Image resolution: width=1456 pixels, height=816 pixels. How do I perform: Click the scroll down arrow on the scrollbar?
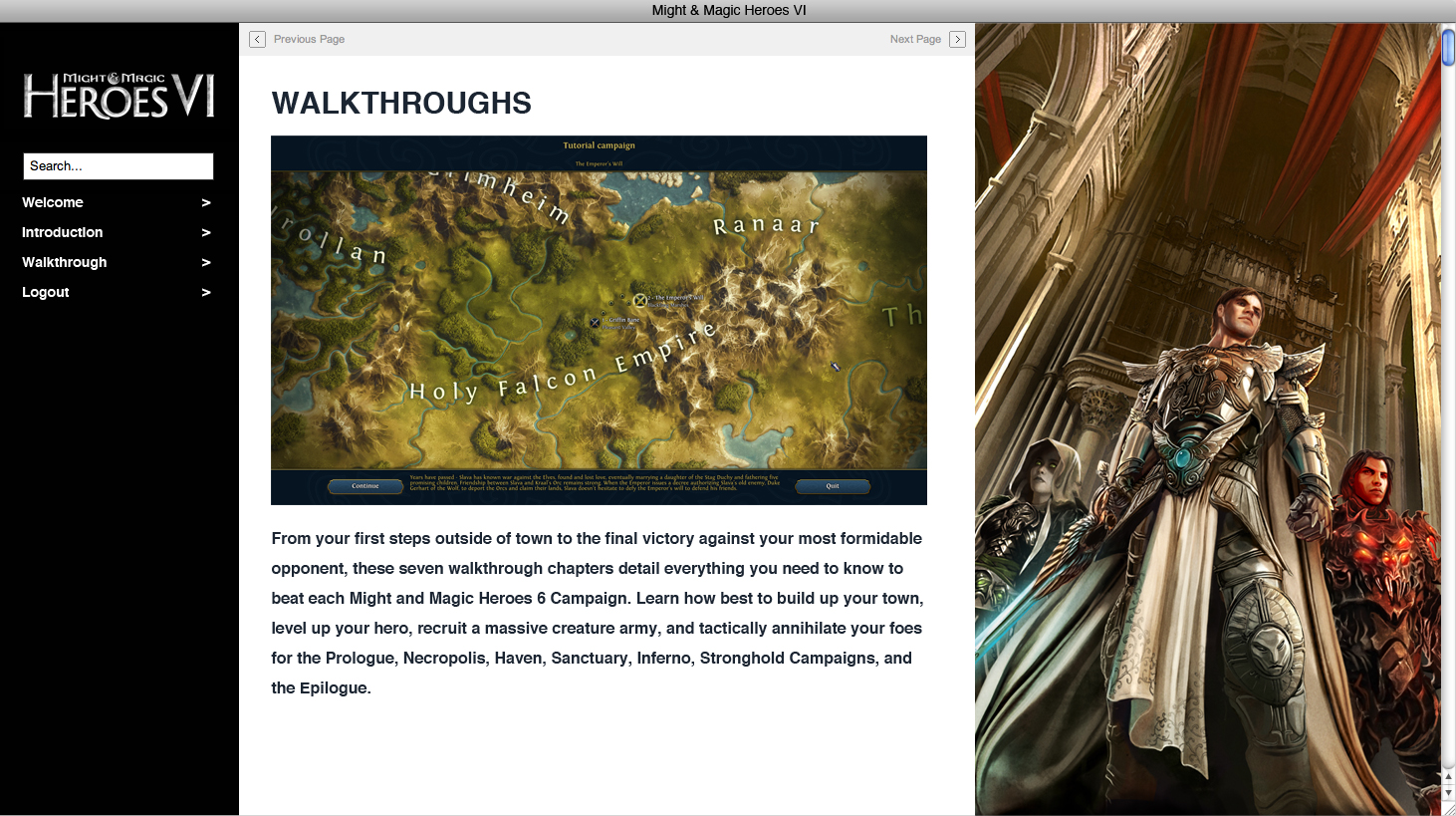tap(1448, 793)
